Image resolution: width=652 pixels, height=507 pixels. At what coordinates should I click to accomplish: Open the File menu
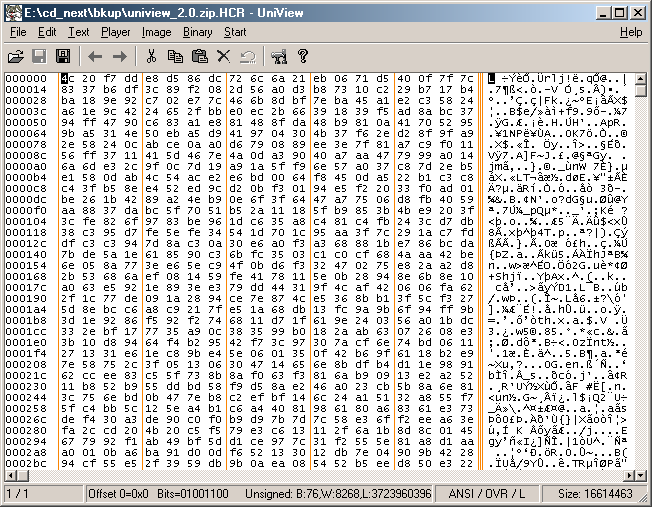18,32
